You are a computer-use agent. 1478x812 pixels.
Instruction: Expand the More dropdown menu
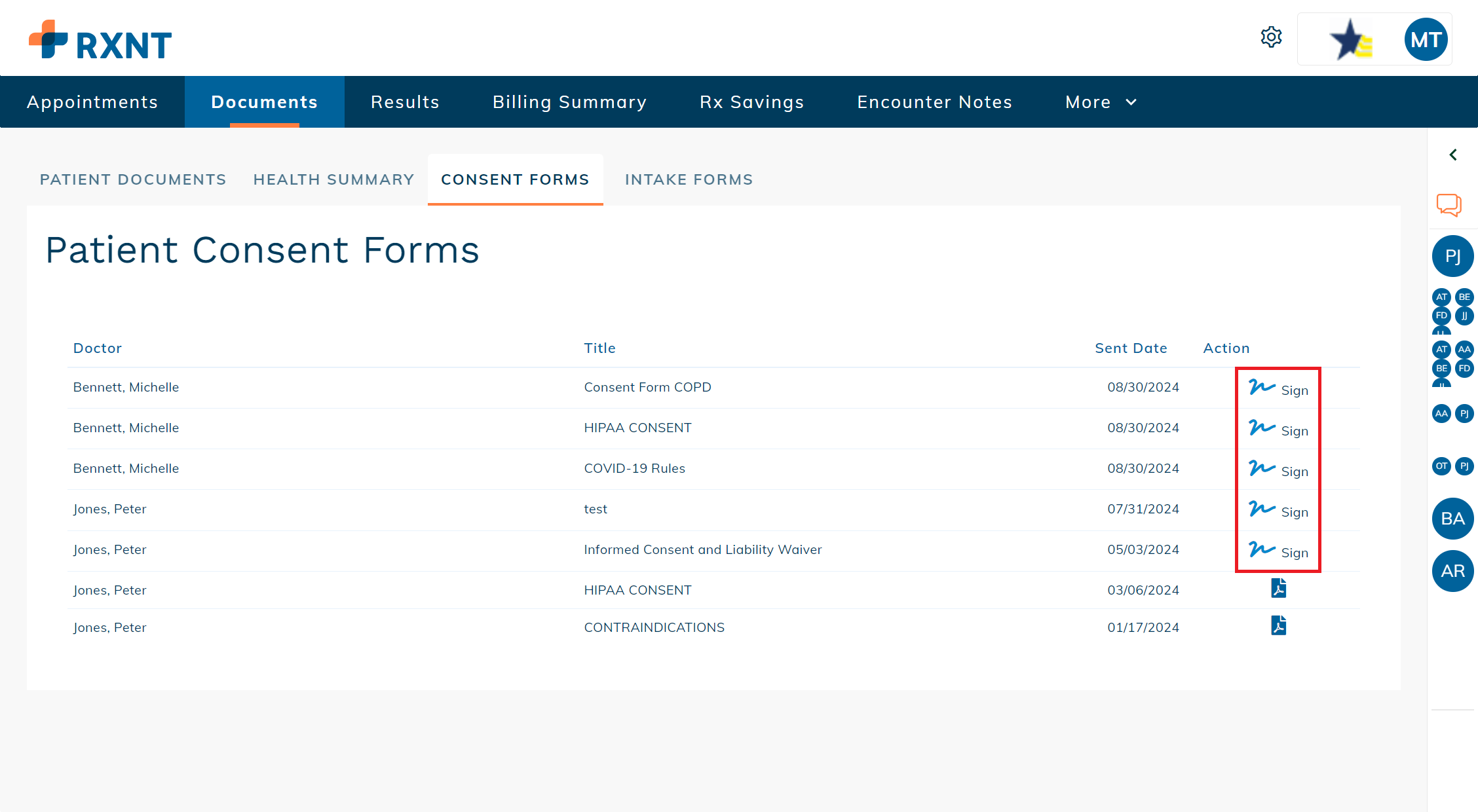click(1101, 102)
